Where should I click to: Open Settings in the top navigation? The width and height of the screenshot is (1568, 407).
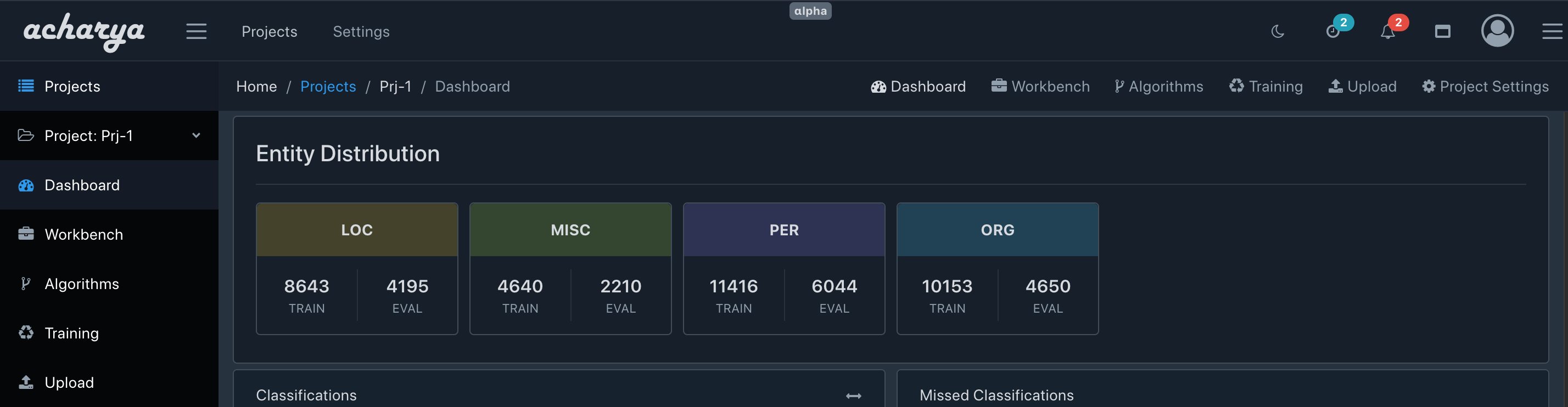click(361, 32)
